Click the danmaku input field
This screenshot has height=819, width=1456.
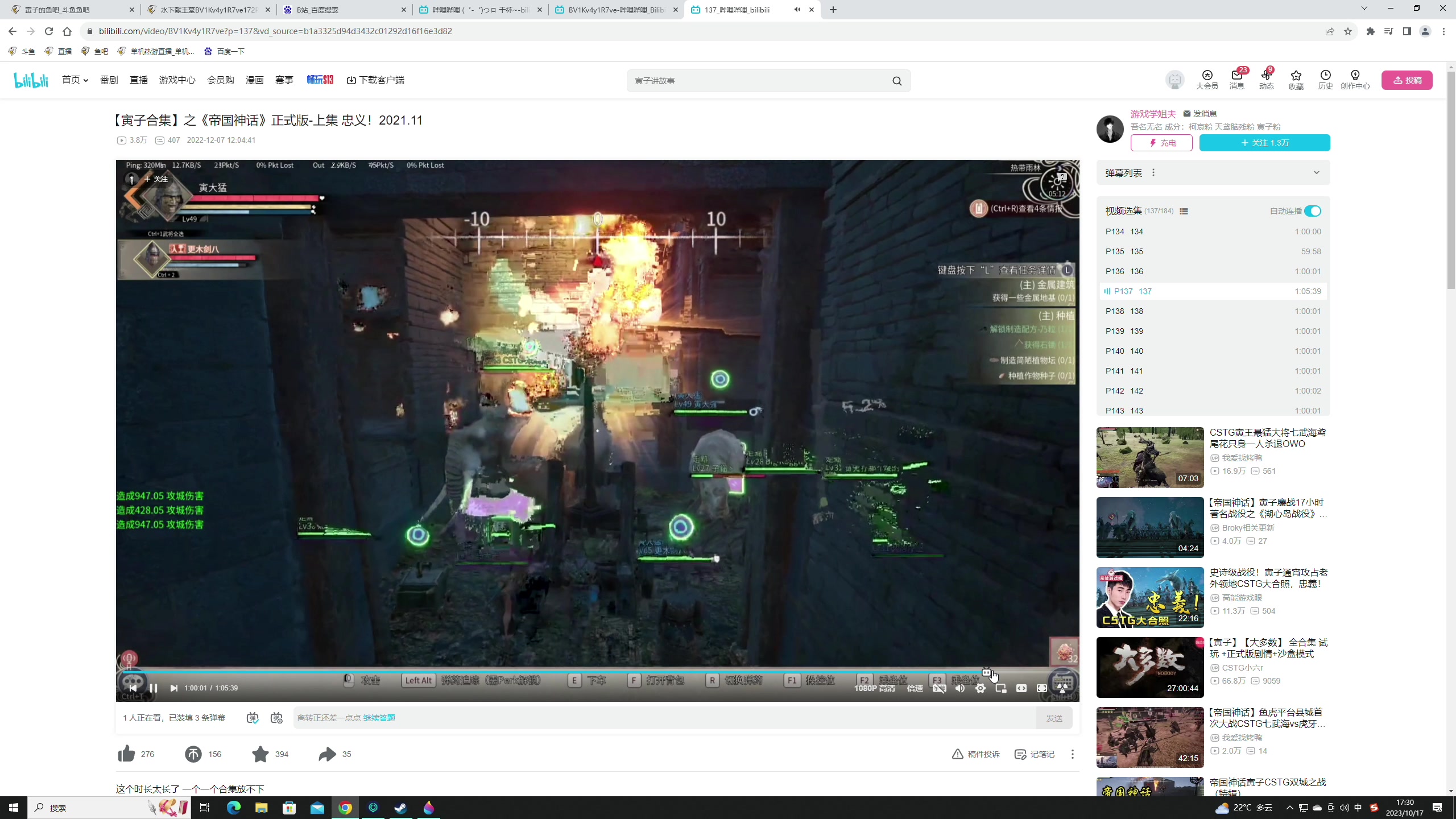[x=664, y=718]
